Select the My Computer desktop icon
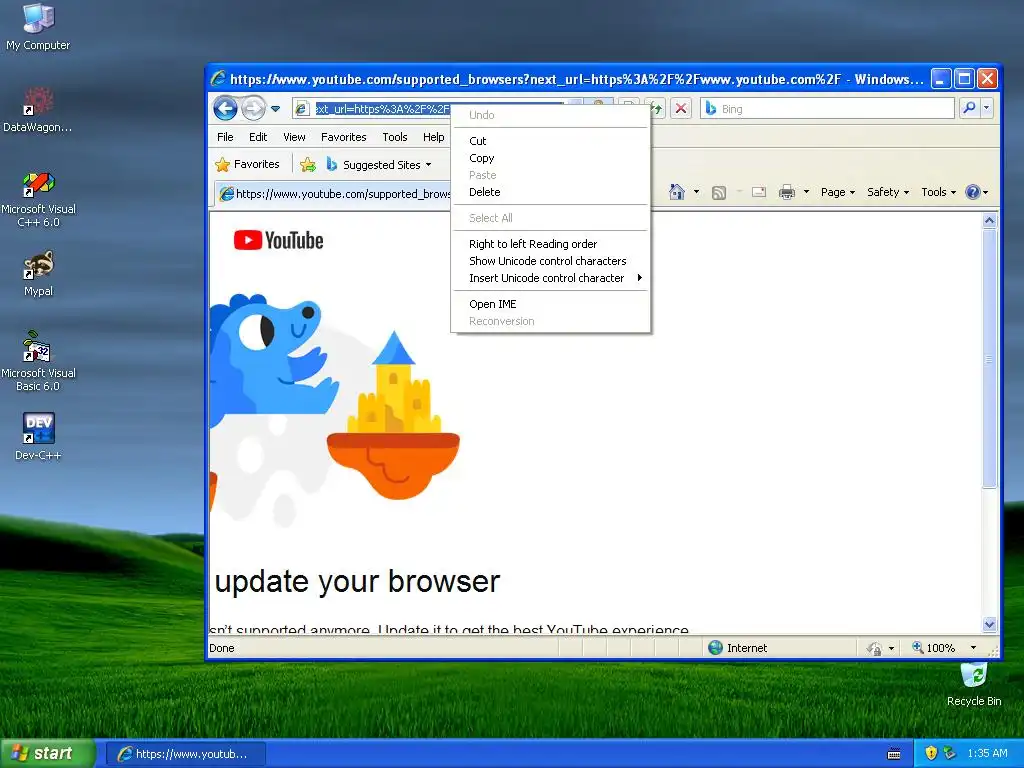Screen dimensions: 1024x768 point(38,27)
